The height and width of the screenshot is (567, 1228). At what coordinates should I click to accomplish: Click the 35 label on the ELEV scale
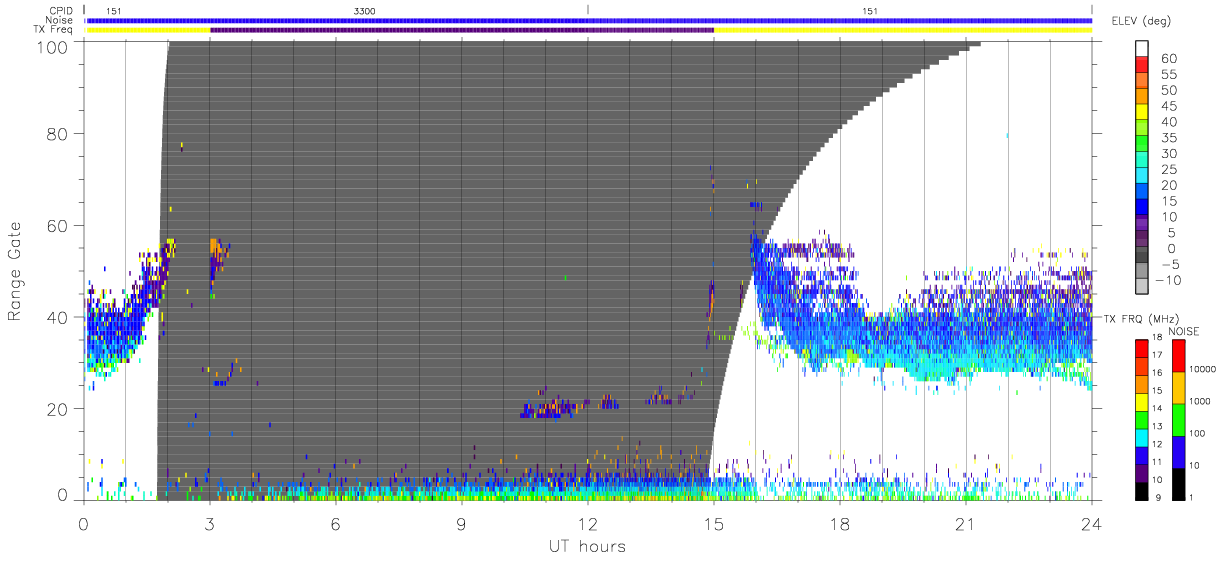coord(1167,137)
